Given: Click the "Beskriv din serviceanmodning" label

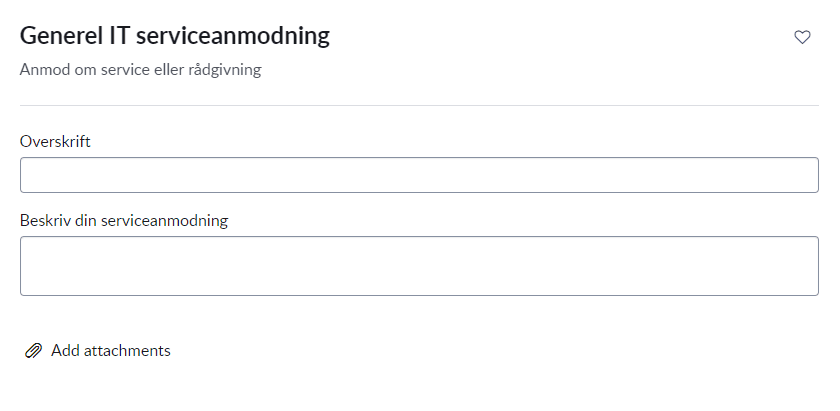Looking at the screenshot, I should pyautogui.click(x=124, y=220).
